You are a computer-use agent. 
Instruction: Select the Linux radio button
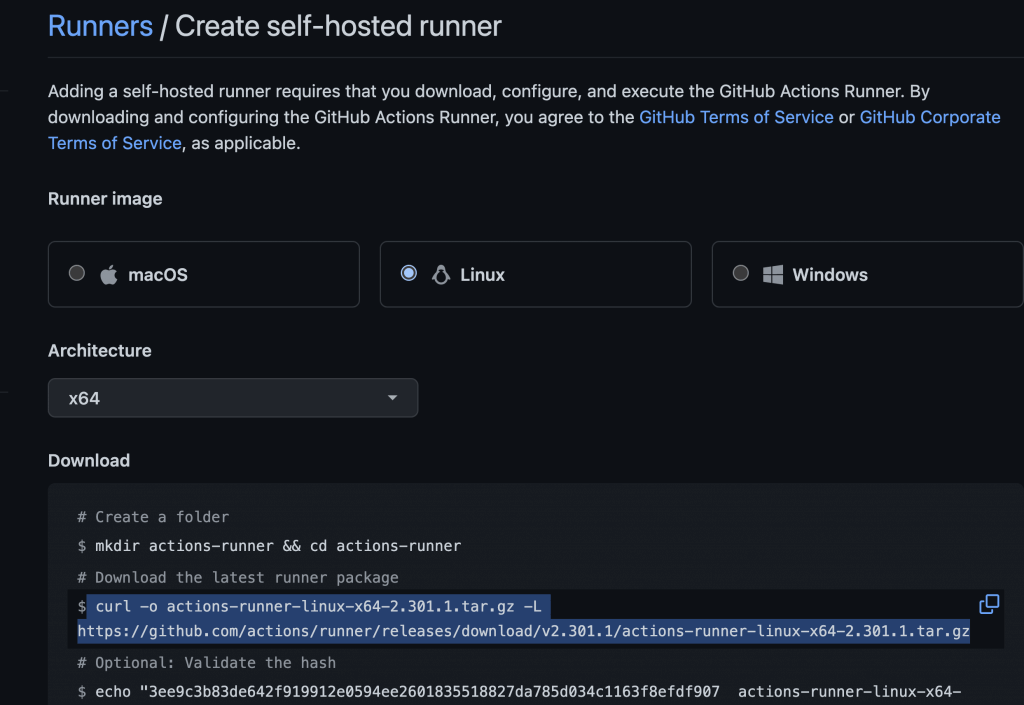point(408,274)
